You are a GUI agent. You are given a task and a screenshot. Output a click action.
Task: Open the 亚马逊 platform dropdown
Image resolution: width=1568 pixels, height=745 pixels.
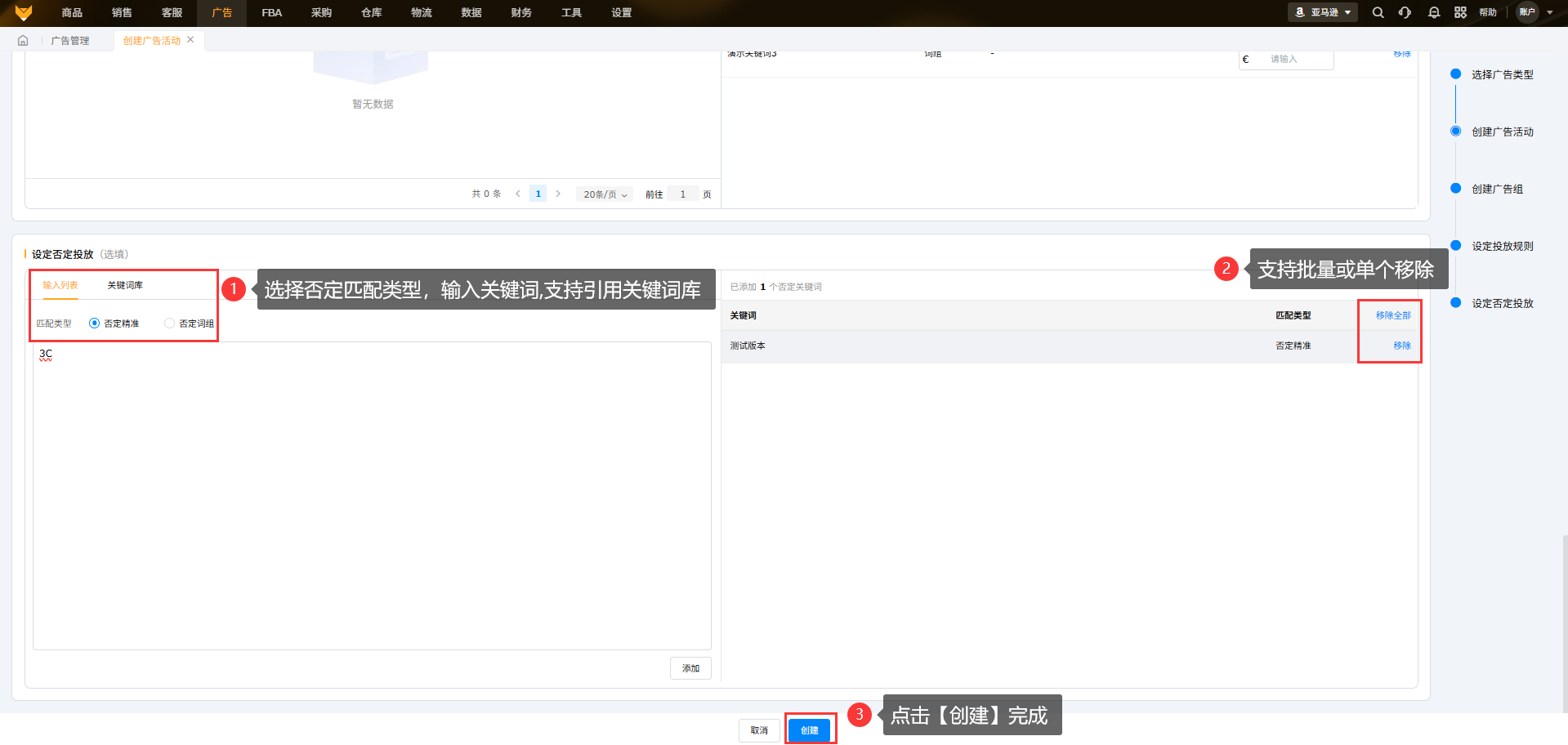point(1323,12)
